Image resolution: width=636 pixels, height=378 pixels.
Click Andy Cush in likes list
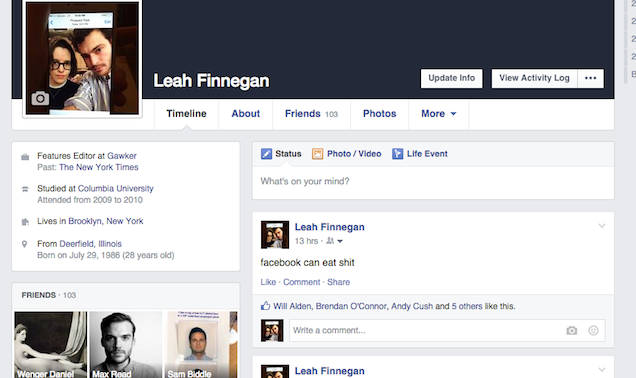coord(412,306)
